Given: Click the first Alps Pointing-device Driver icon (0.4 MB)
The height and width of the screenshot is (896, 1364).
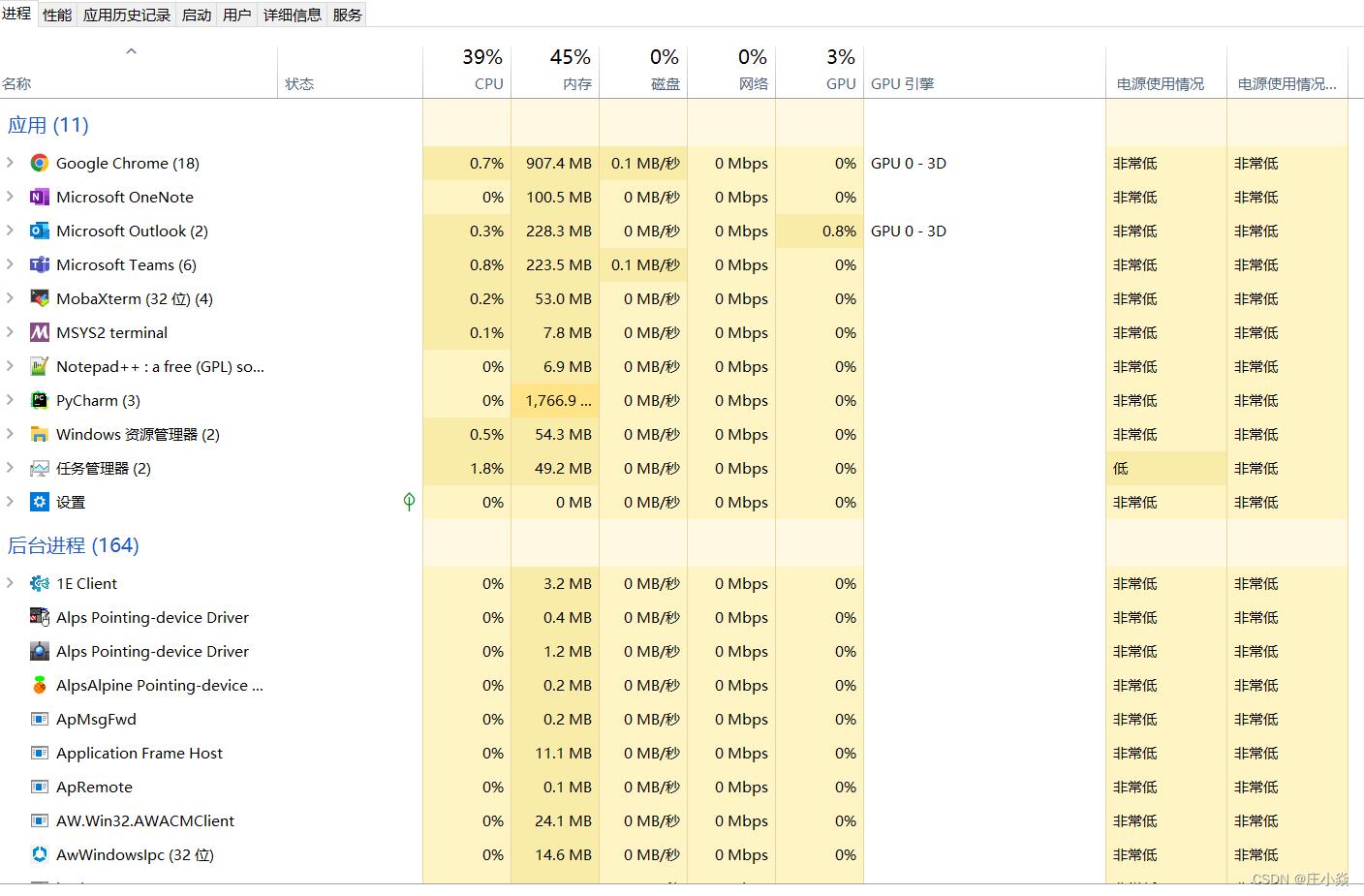Looking at the screenshot, I should pyautogui.click(x=39, y=617).
